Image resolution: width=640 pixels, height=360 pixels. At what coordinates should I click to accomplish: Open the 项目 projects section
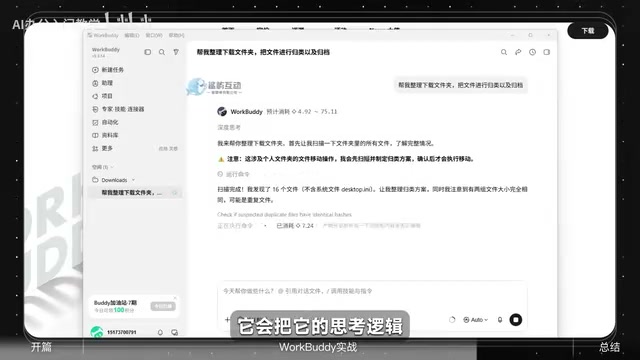(102, 96)
